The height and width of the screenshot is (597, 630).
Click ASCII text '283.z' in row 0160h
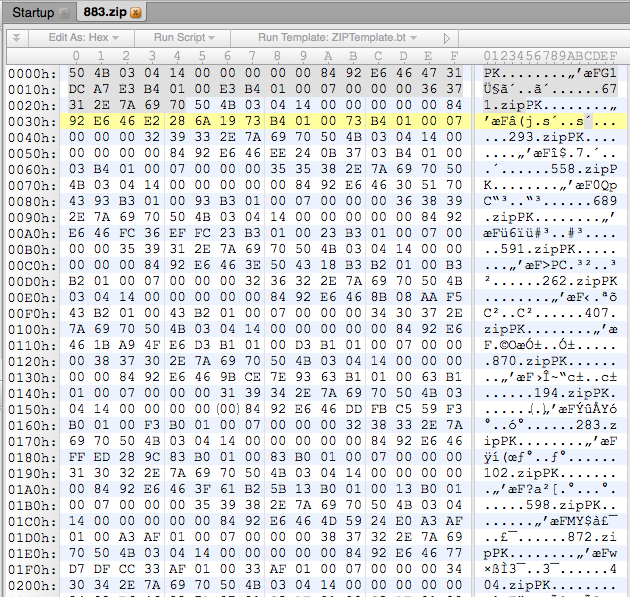coord(596,425)
